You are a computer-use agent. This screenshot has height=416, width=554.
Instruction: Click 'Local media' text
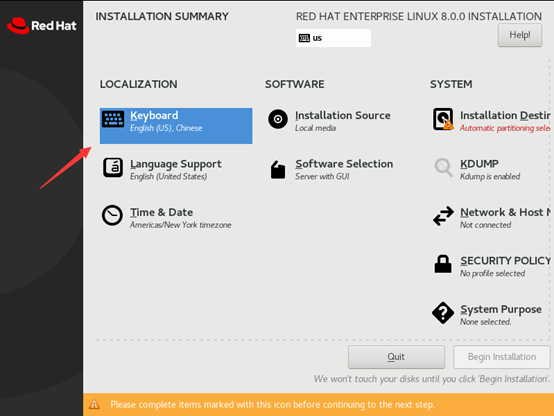point(316,128)
